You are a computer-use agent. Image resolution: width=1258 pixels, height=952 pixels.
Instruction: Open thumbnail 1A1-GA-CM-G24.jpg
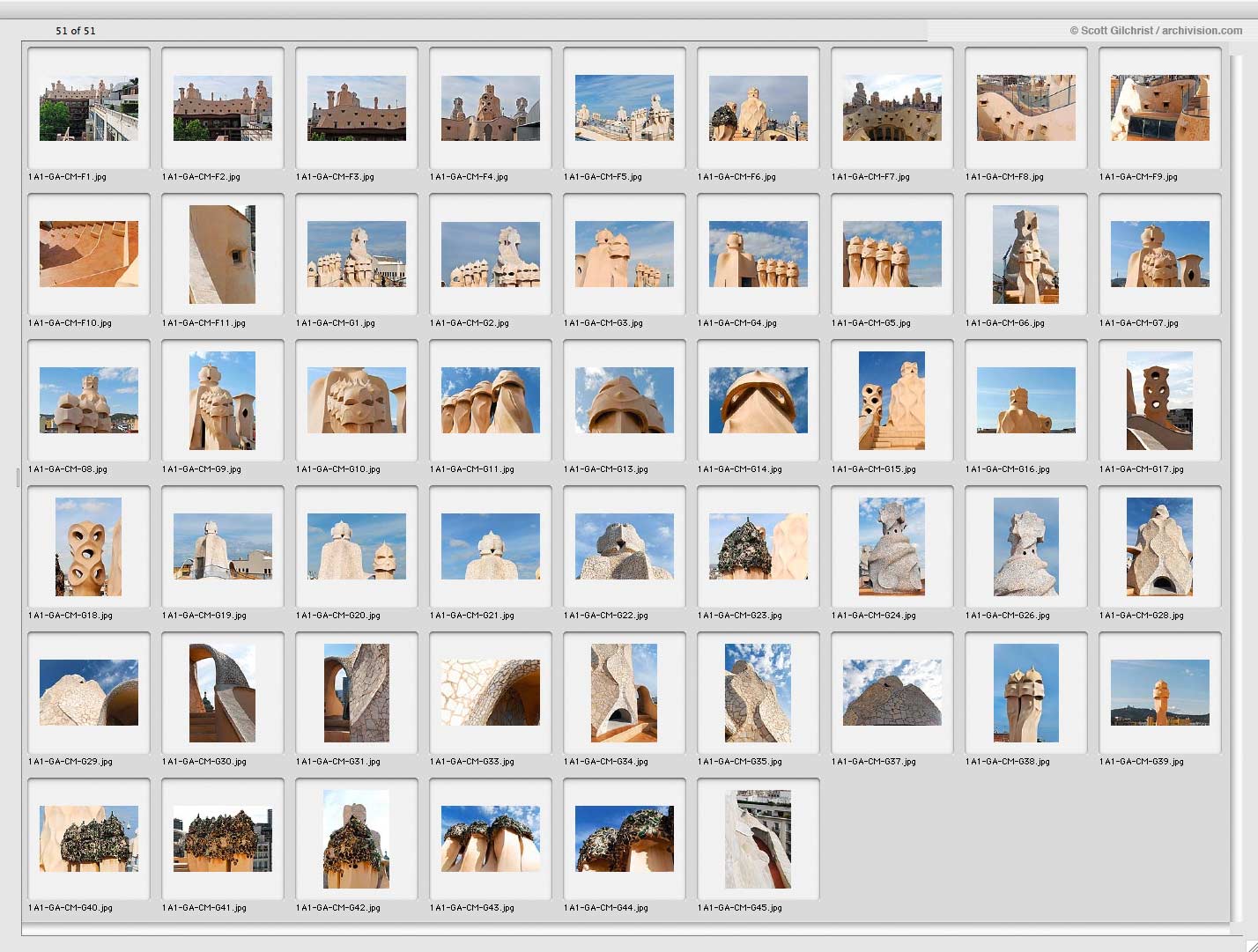pyautogui.click(x=892, y=547)
